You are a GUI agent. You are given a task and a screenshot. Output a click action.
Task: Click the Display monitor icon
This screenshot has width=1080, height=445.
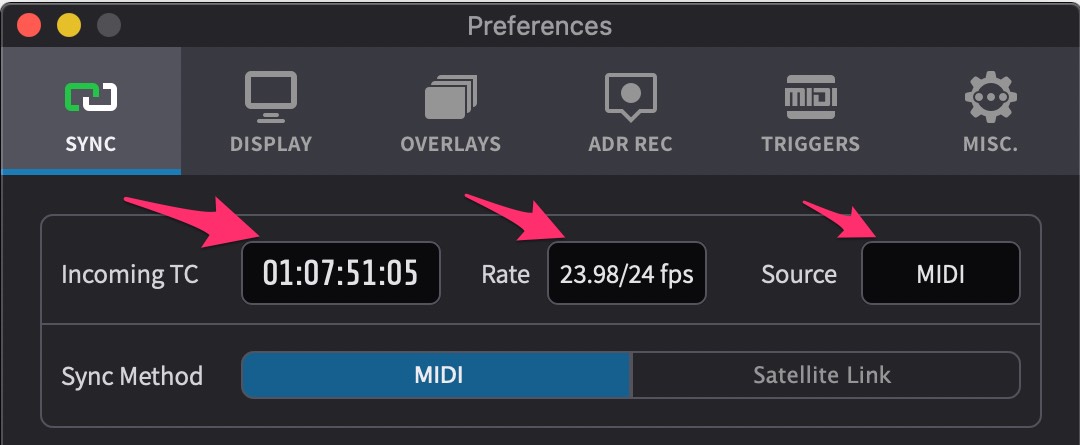click(271, 97)
